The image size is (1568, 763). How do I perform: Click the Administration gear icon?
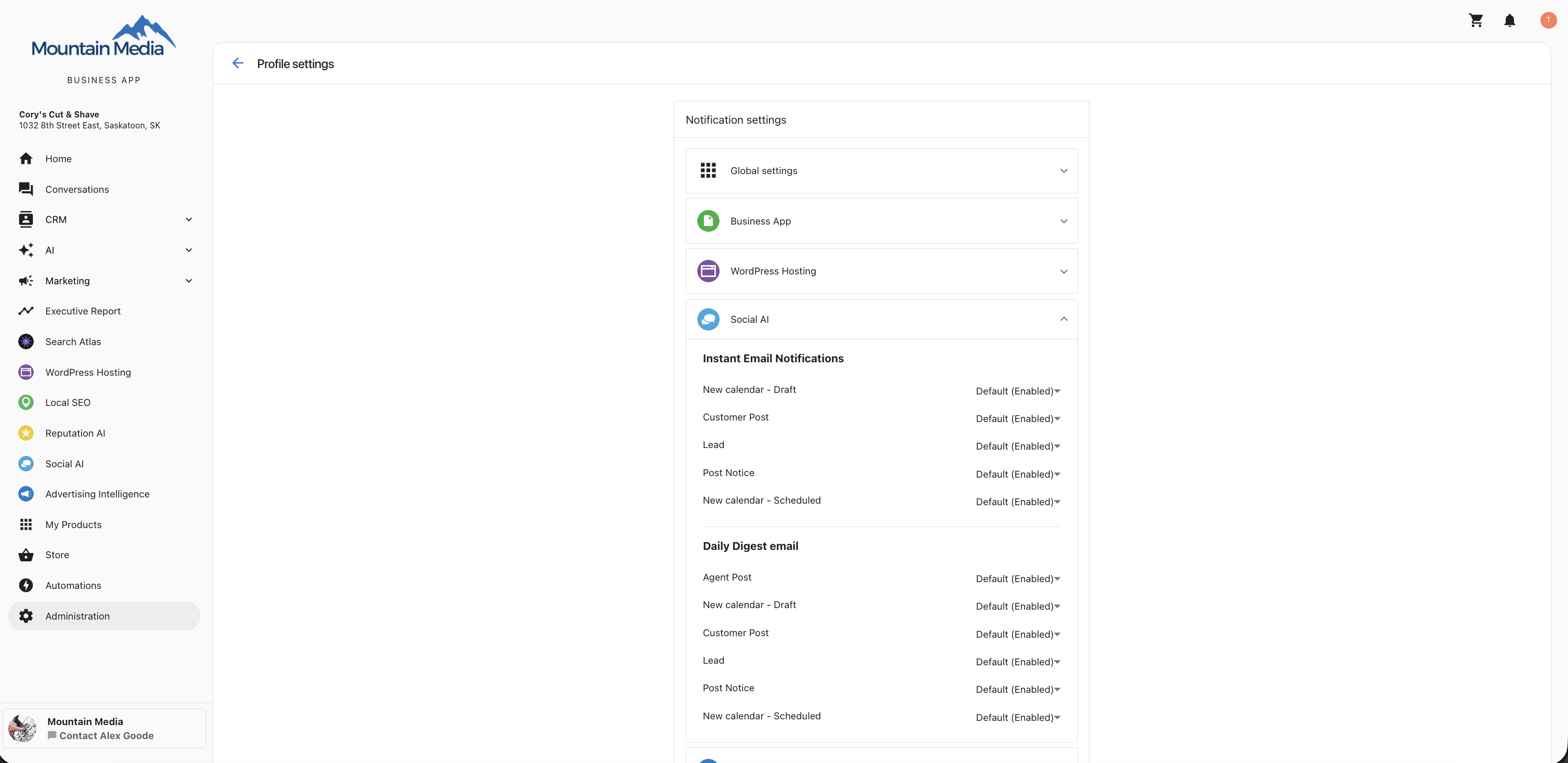[25, 615]
